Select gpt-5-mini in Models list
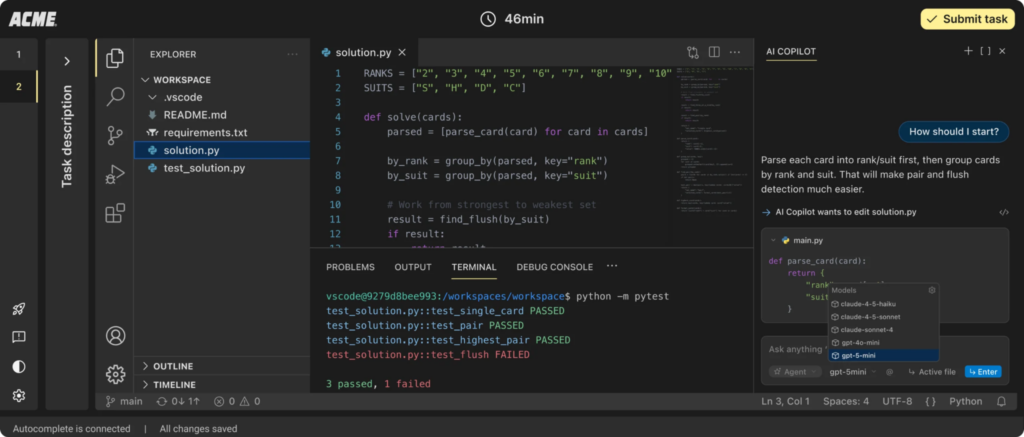 point(884,355)
